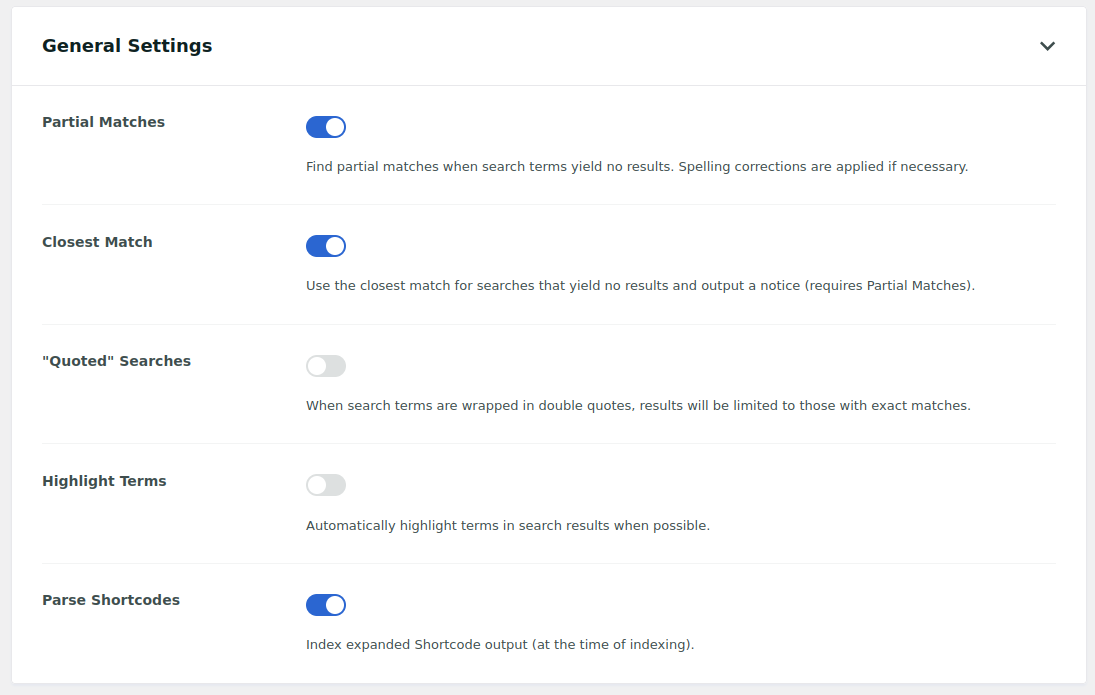1095x695 pixels.
Task: Click divider line between Closest Match and Quoted Searches
Action: click(548, 324)
